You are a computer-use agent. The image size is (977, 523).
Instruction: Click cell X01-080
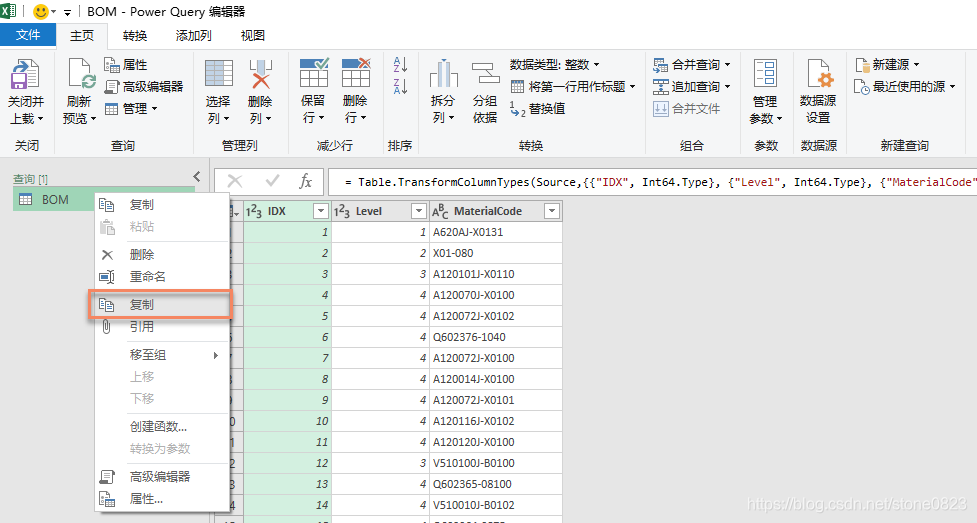pyautogui.click(x=496, y=253)
